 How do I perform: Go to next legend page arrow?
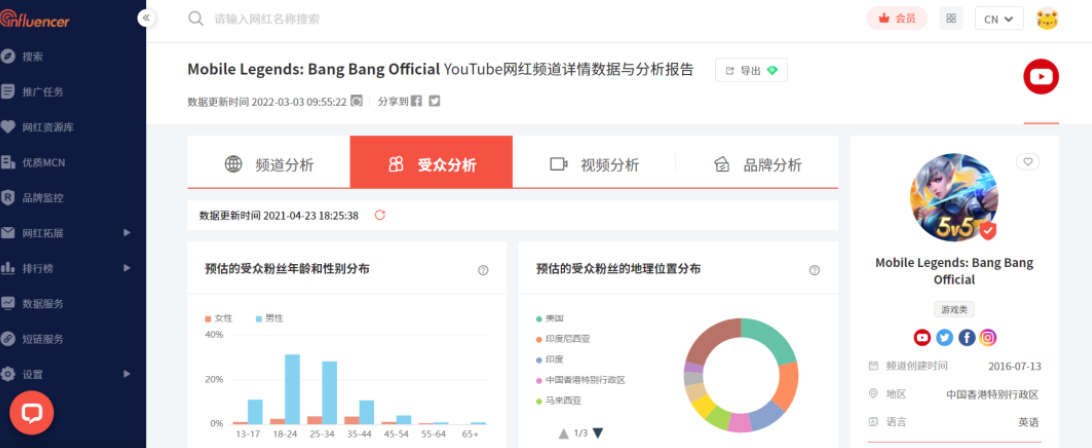598,433
